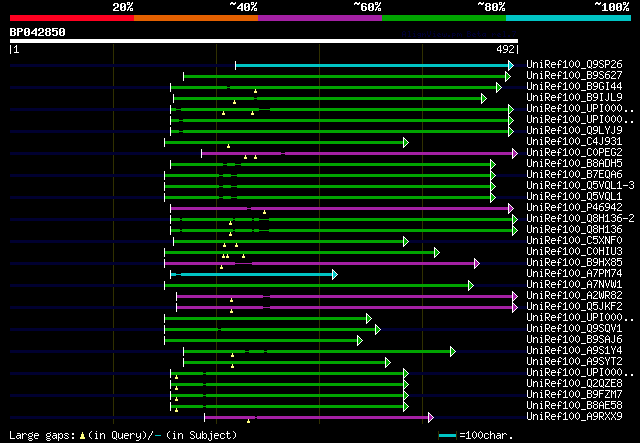Select the UniRef100_B9FZM7 label
The width and height of the screenshot is (640, 443).
574,394
